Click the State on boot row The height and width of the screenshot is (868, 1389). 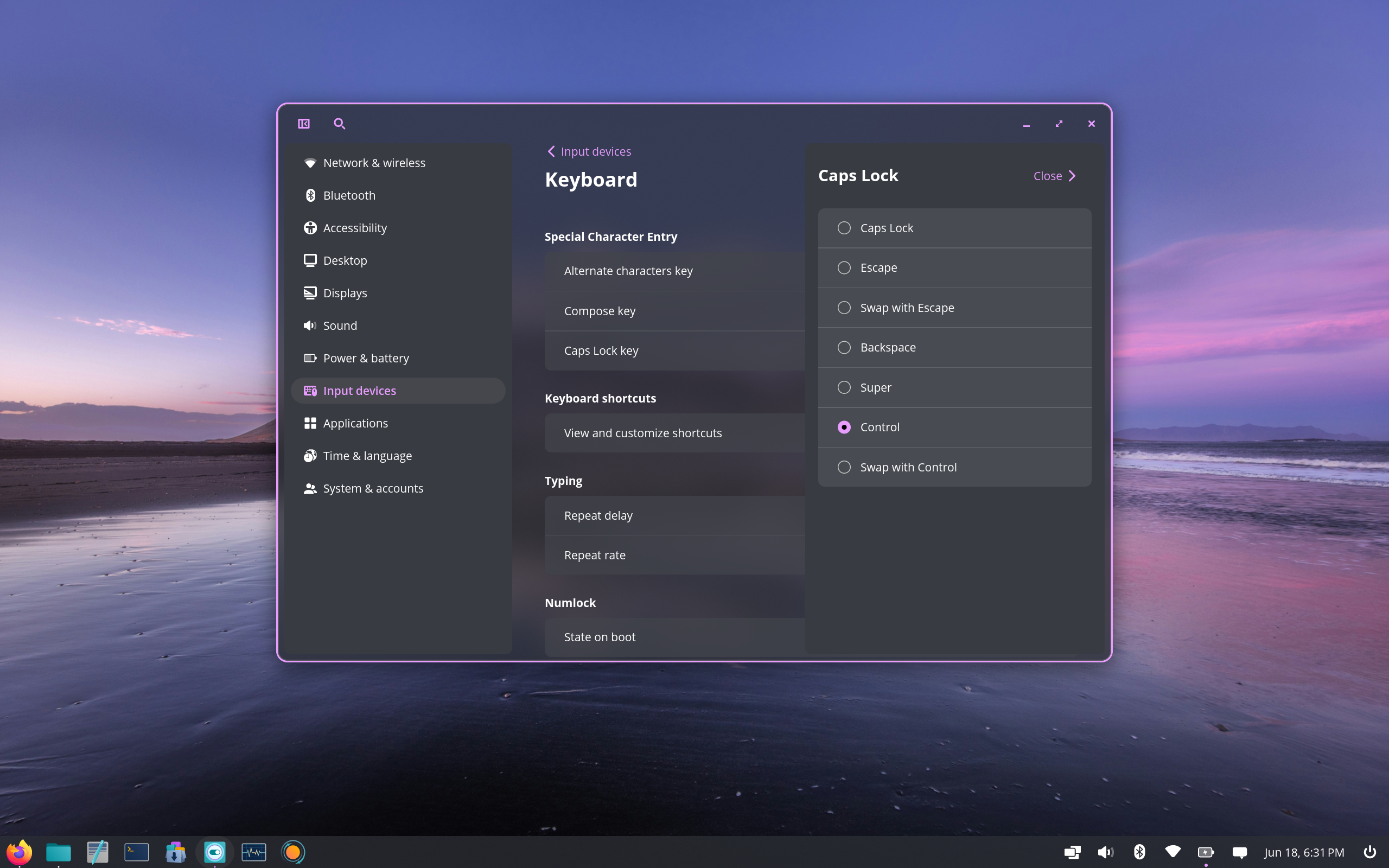tap(675, 637)
